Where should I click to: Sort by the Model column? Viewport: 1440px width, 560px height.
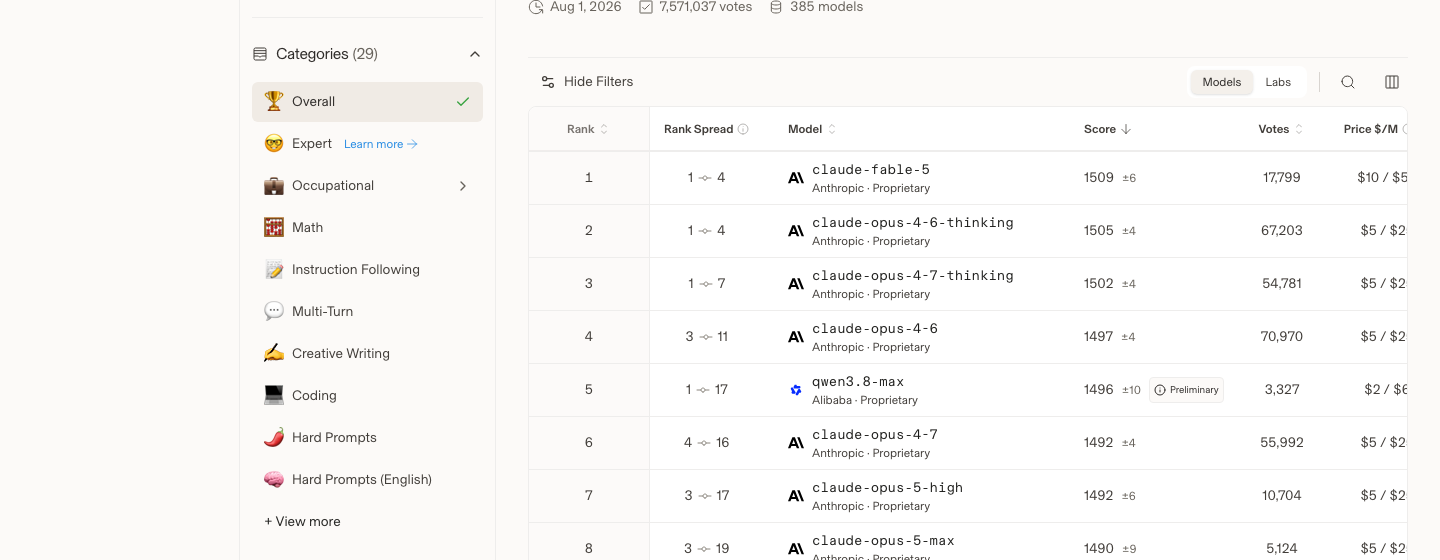pos(812,129)
